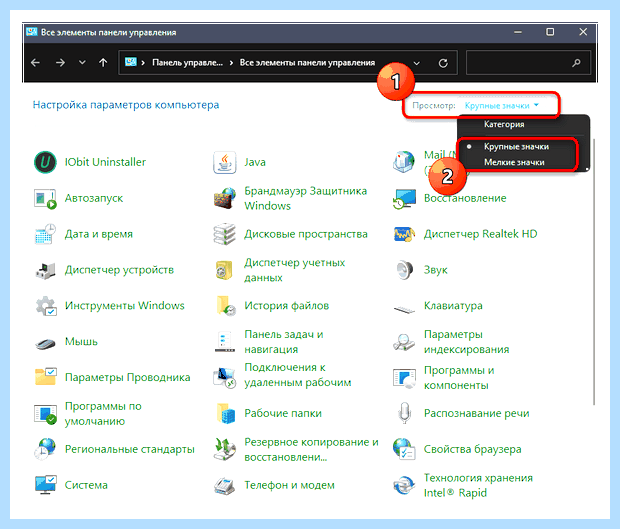Open the Звук link text
620x529 pixels.
[x=435, y=270]
